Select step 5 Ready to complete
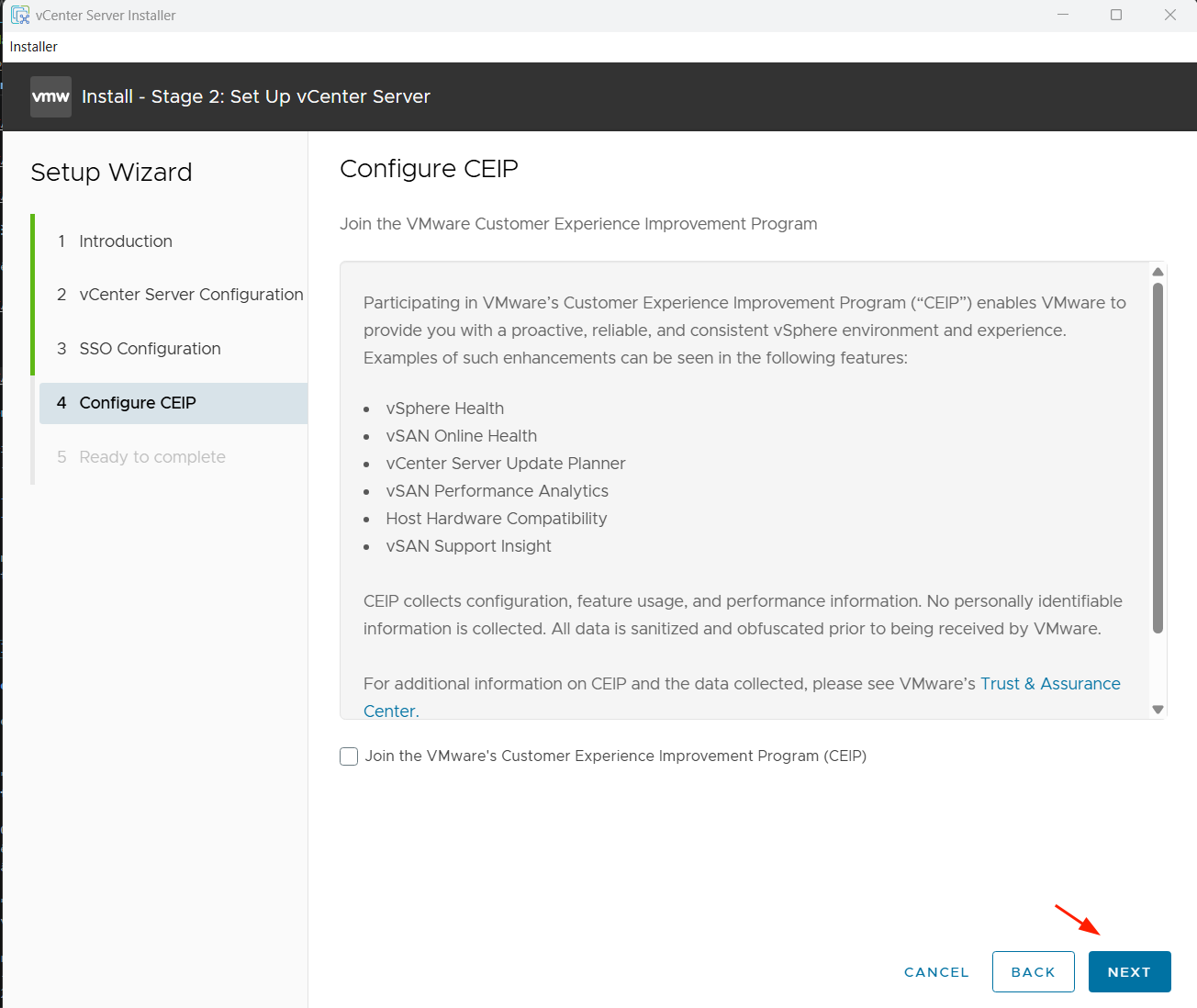The image size is (1197, 1008). pos(141,457)
